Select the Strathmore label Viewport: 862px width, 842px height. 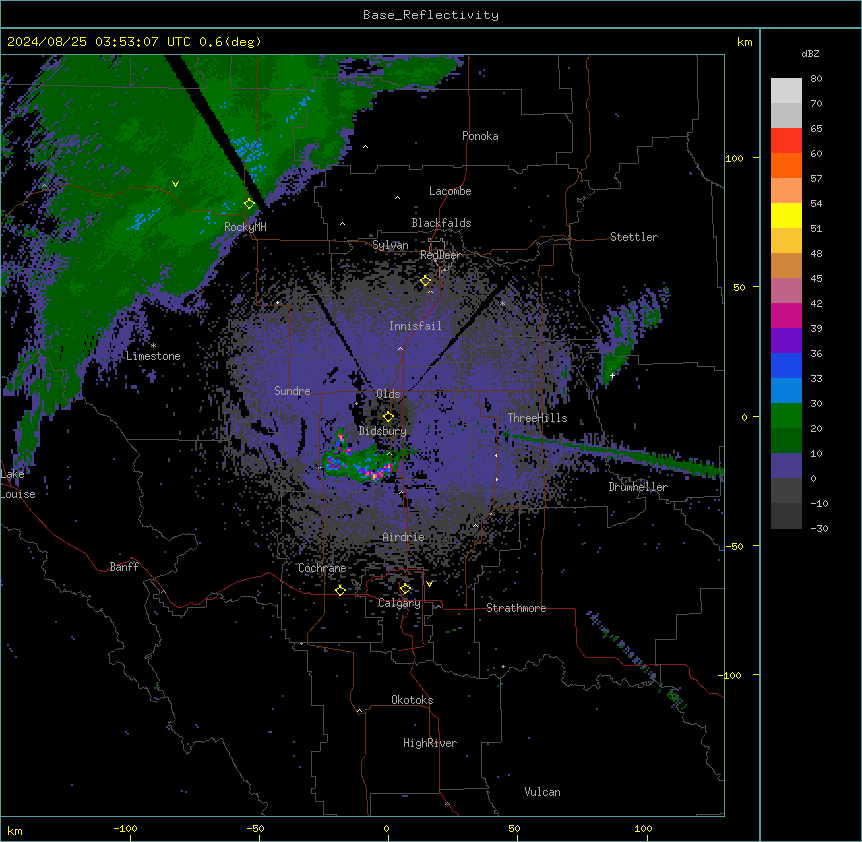click(x=516, y=608)
